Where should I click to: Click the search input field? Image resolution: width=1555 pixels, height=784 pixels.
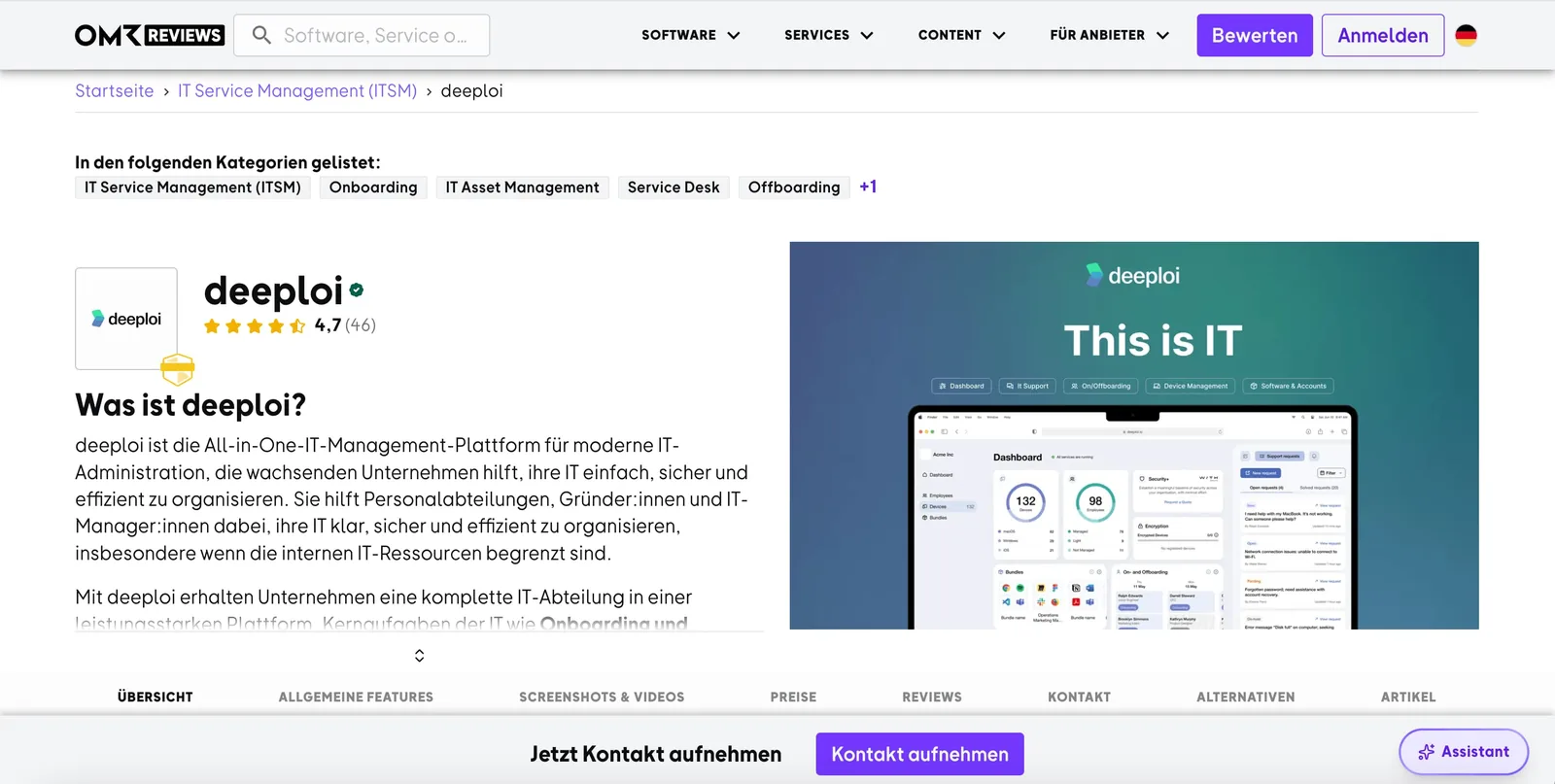pos(362,35)
